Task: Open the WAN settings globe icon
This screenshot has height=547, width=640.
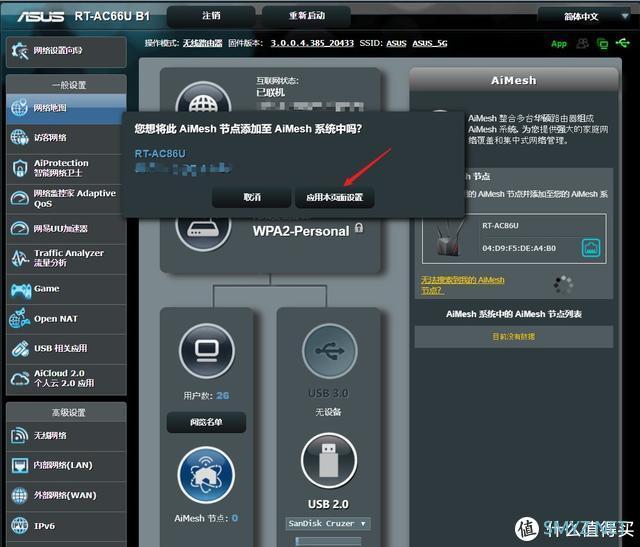Action: (19, 496)
